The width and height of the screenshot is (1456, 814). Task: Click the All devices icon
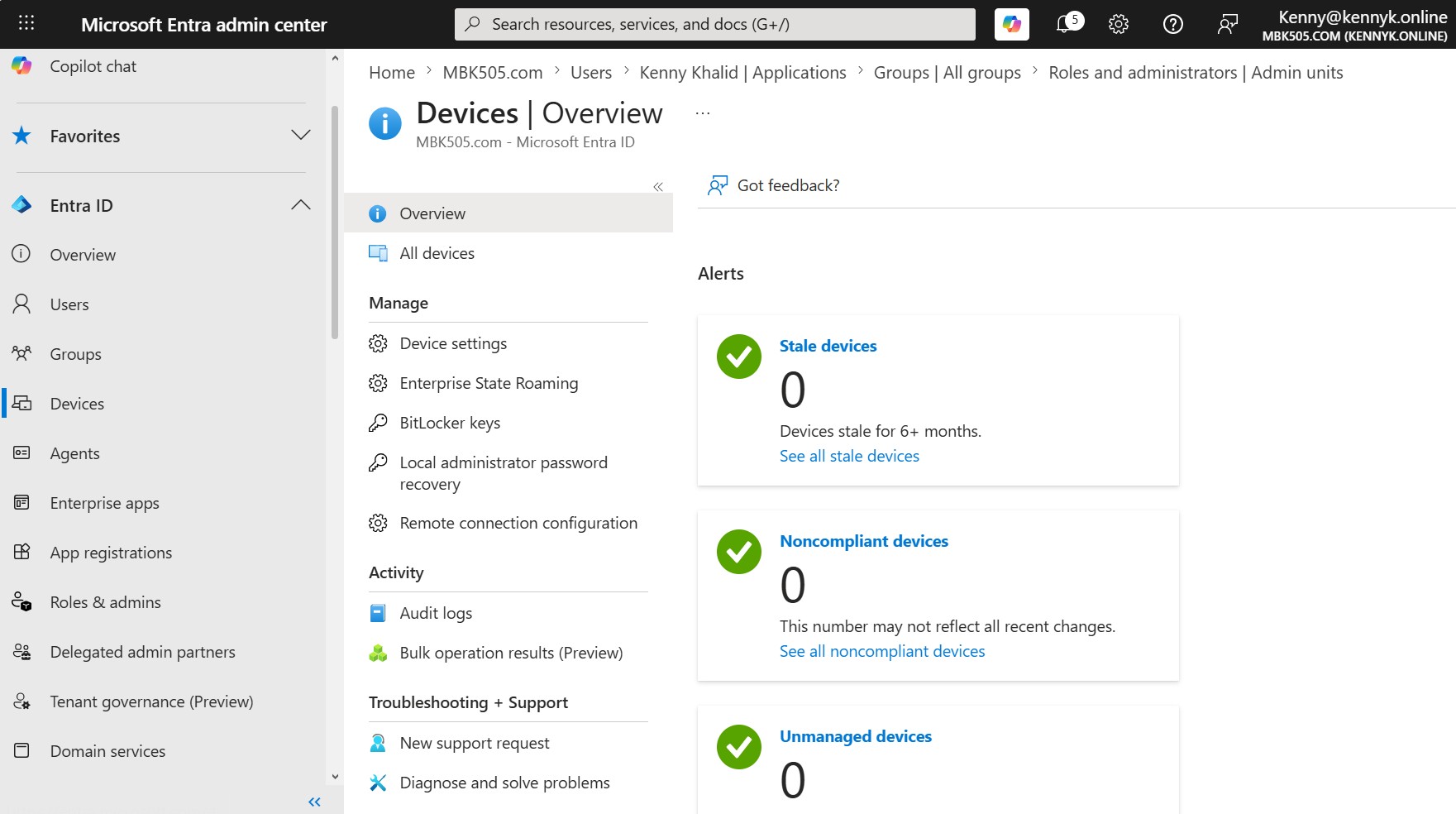tap(378, 253)
